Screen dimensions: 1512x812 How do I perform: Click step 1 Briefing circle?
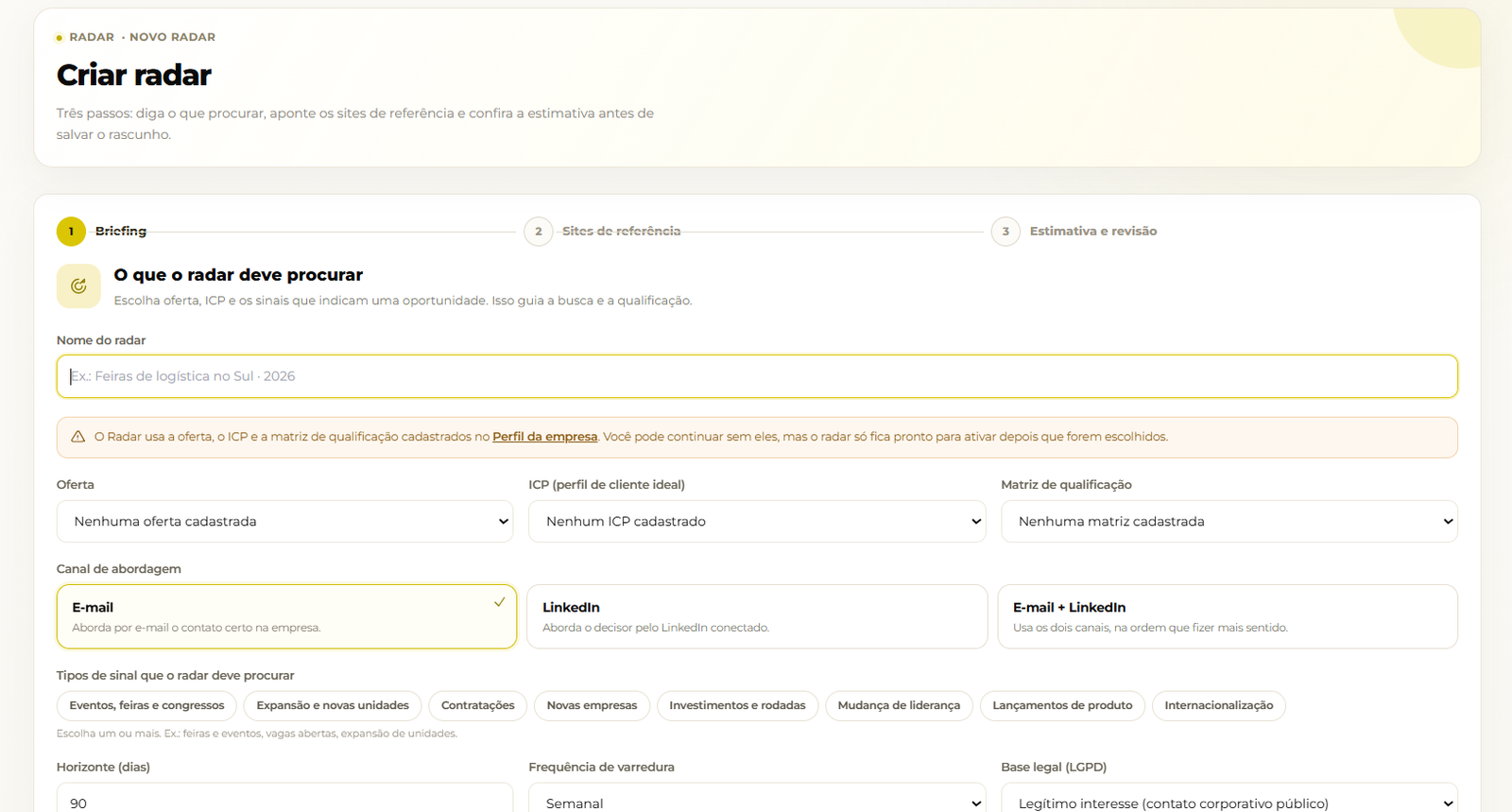click(x=71, y=232)
